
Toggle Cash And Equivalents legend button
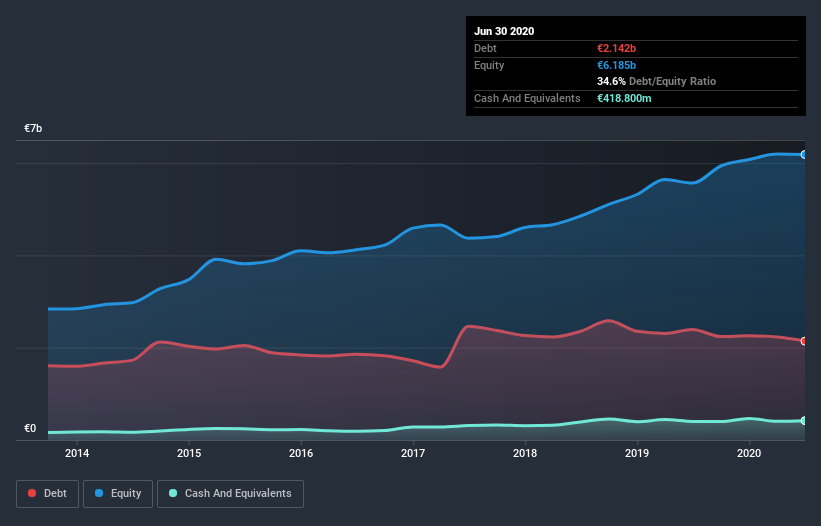[230, 494]
